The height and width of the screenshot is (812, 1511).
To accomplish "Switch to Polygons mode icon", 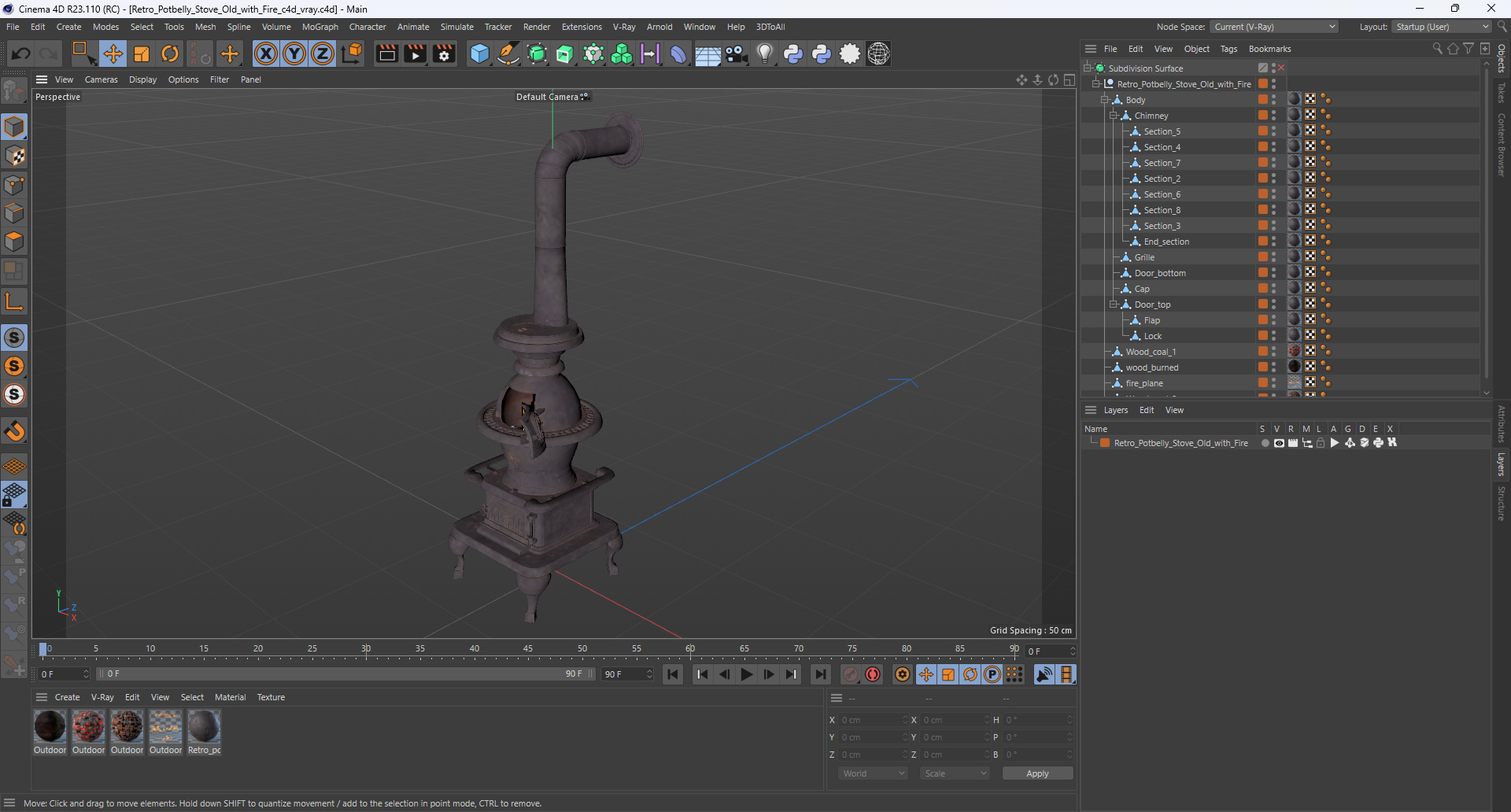I will 14,242.
